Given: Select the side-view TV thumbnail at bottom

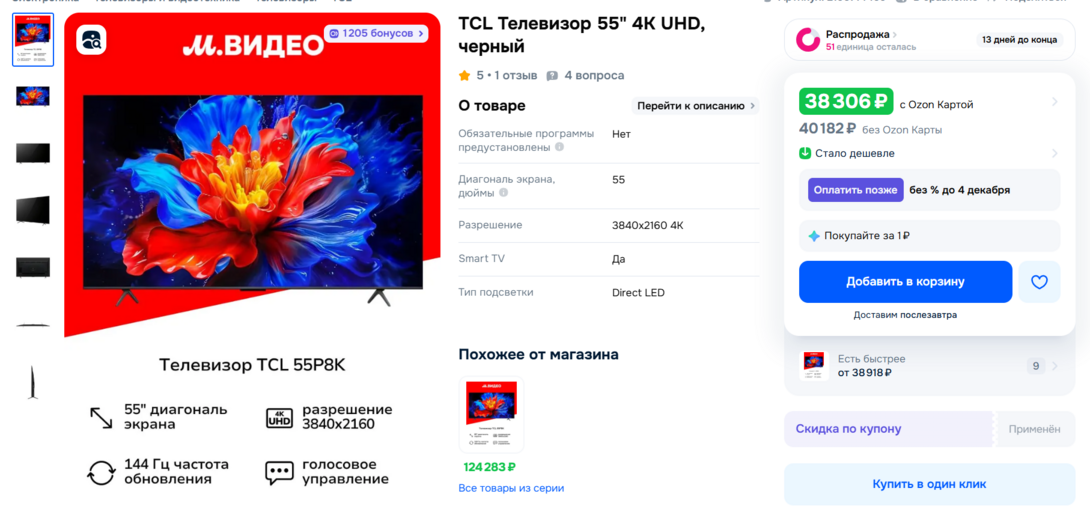Looking at the screenshot, I should (x=33, y=382).
